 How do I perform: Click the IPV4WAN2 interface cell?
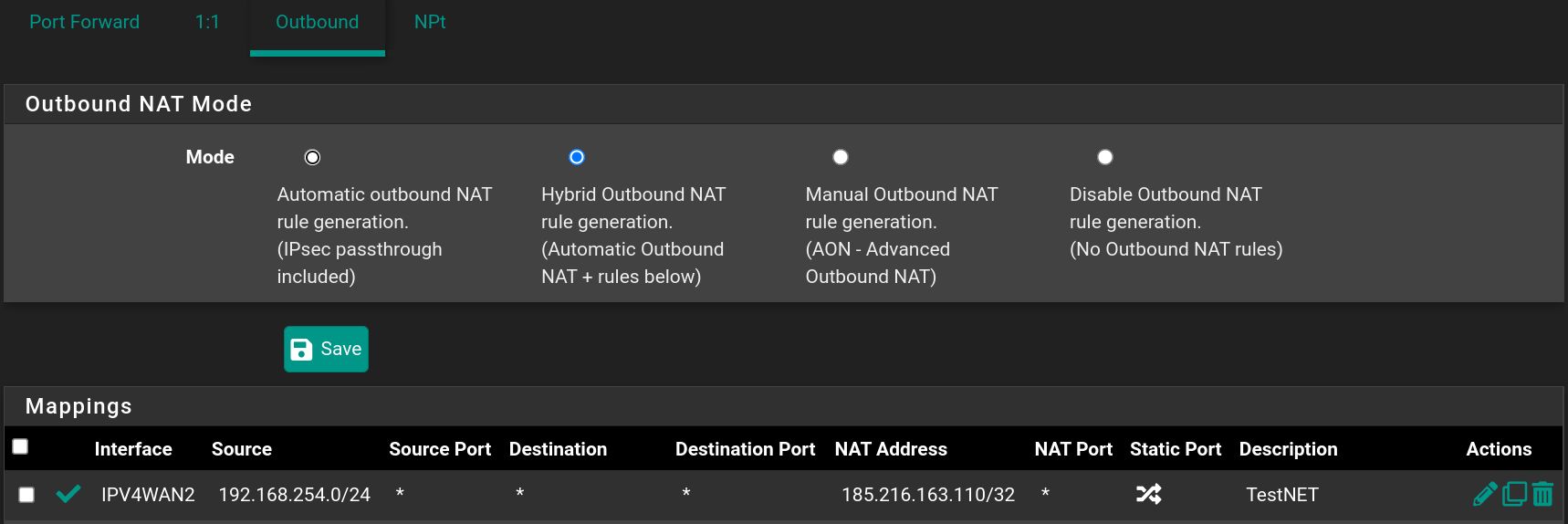[148, 495]
